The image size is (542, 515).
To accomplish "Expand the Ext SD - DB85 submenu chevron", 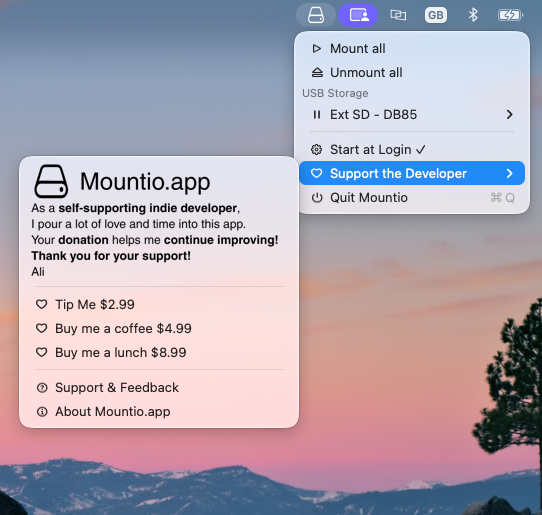I will [x=510, y=114].
